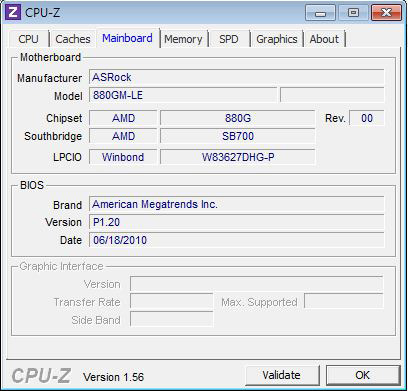The height and width of the screenshot is (391, 408).
Task: Click the Validate button
Action: point(282,375)
